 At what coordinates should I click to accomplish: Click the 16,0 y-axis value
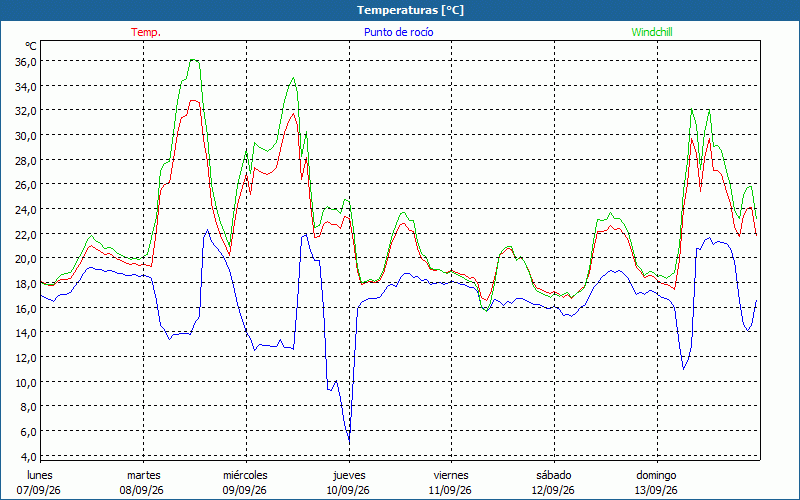26,308
